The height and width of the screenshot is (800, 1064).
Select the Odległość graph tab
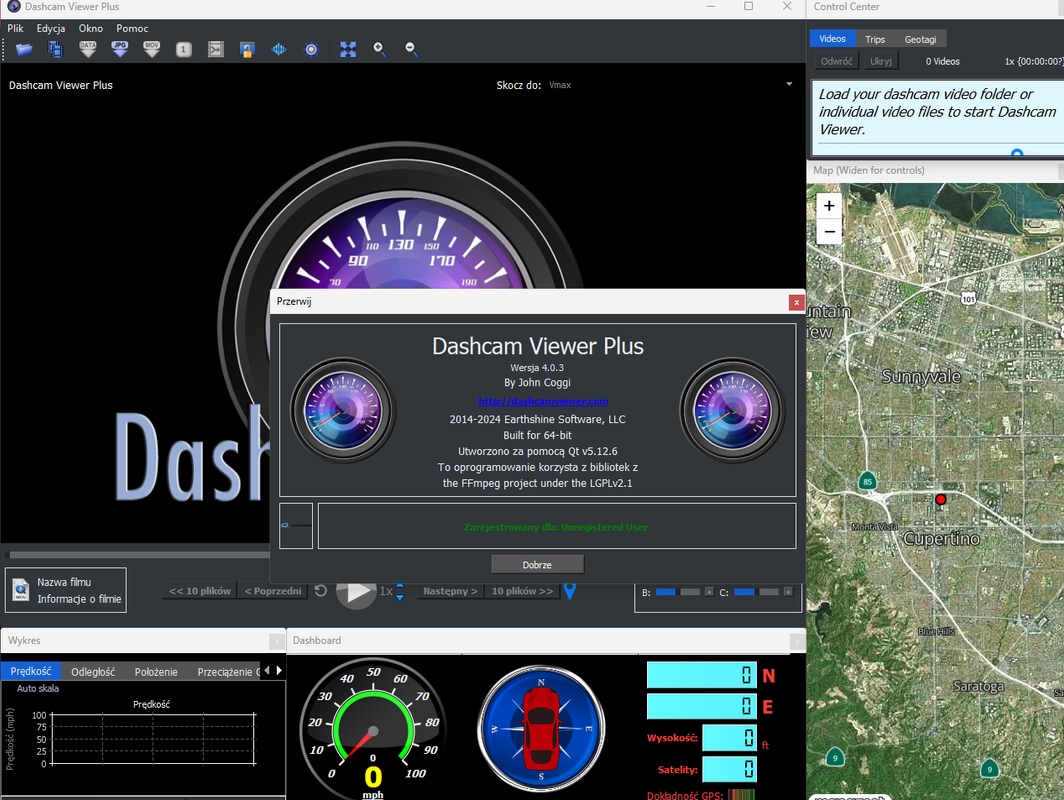[x=93, y=672]
